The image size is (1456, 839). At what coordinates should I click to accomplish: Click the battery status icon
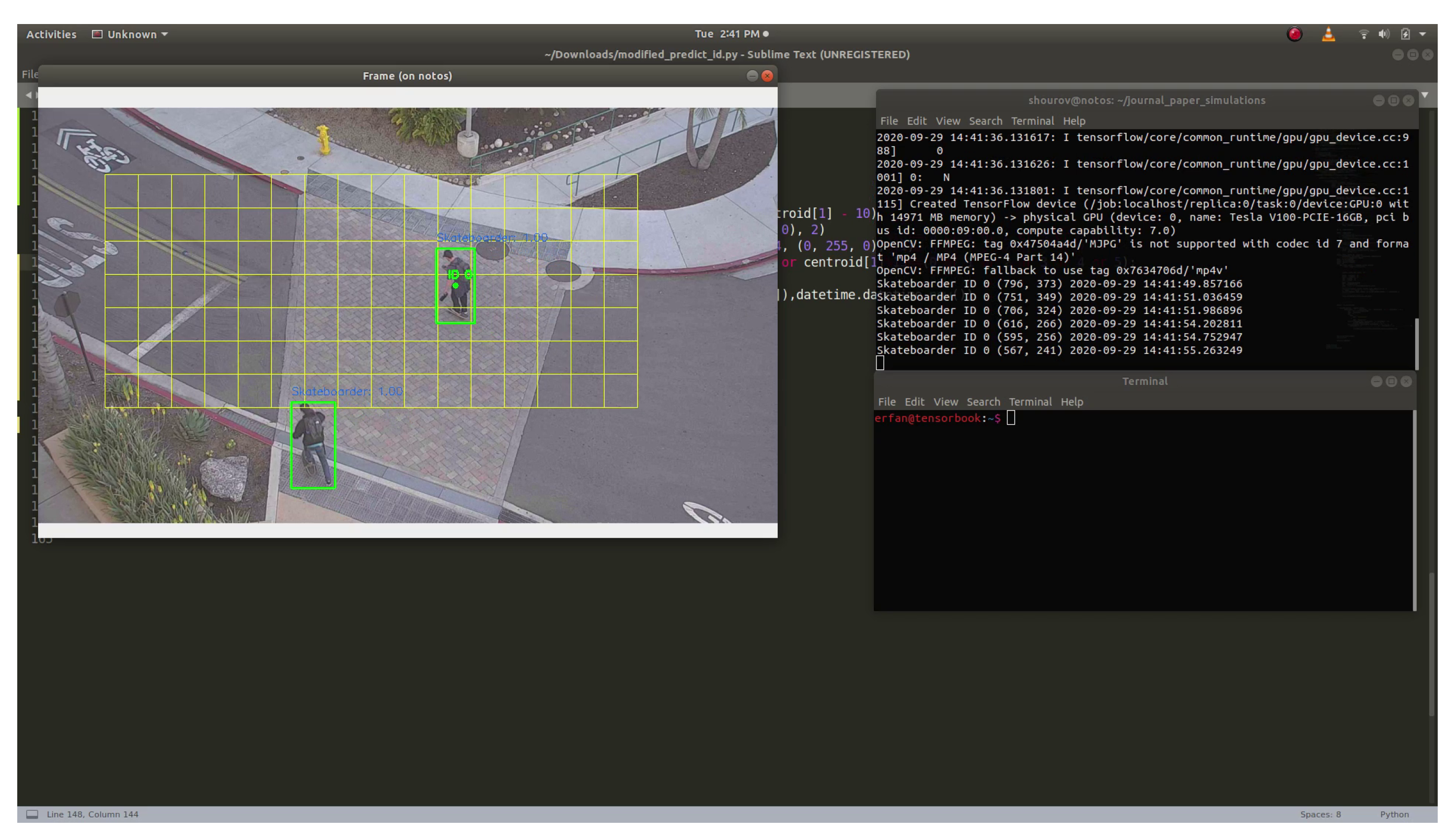(x=1405, y=34)
